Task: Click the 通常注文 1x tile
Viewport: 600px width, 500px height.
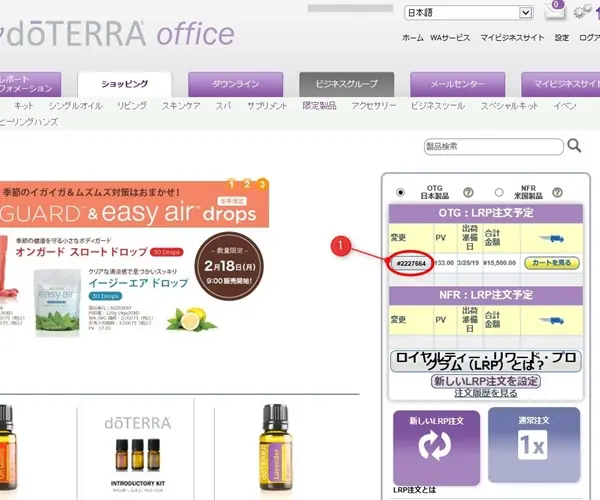Action: point(534,445)
